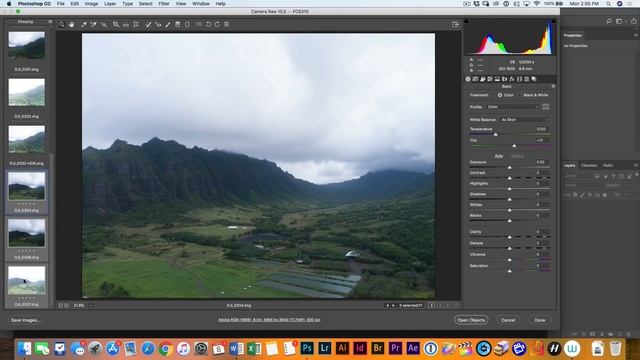
Task: Open the Filmstrip options menu
Action: coord(50,22)
